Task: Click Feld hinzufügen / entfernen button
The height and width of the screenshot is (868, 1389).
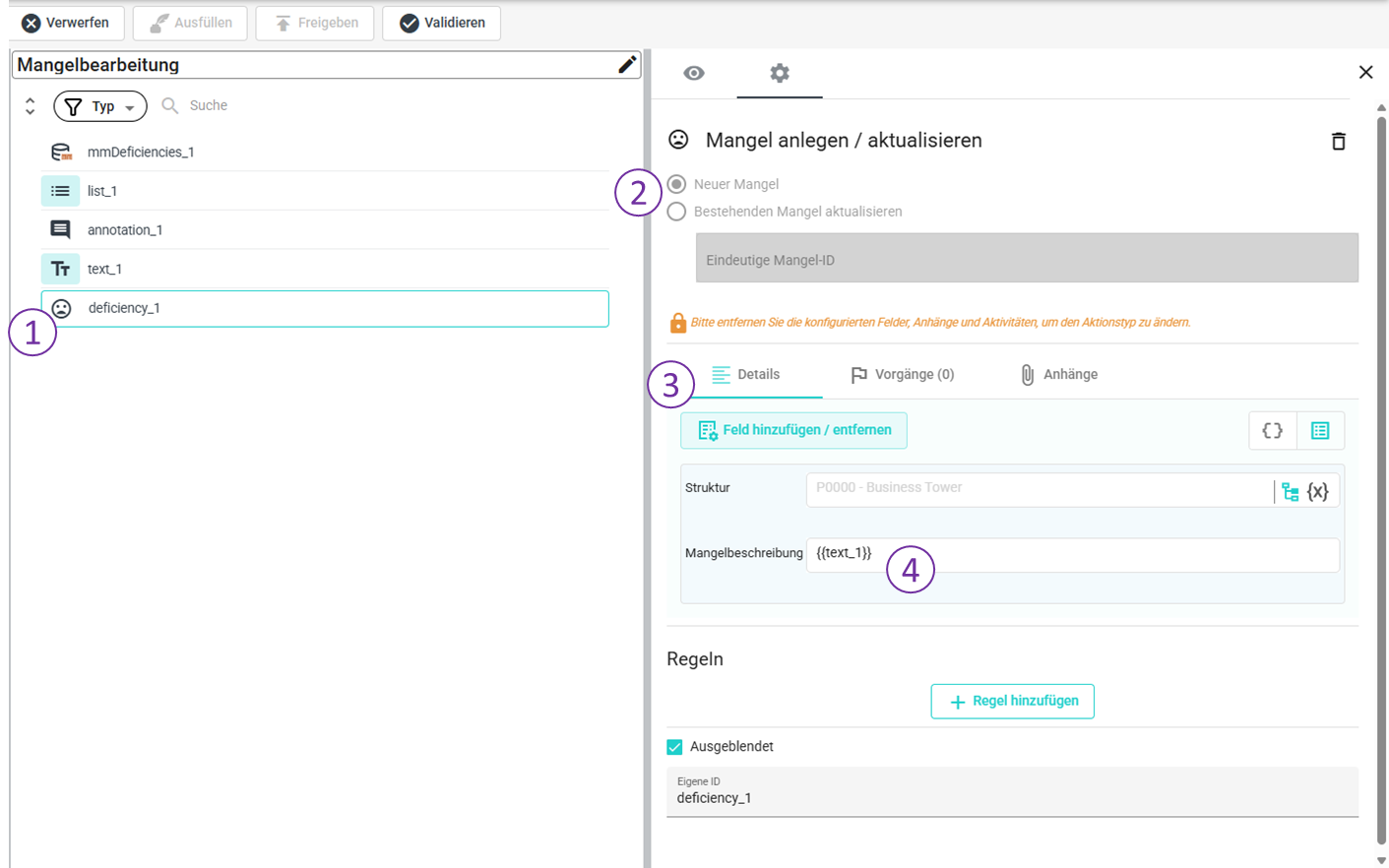Action: pos(794,430)
